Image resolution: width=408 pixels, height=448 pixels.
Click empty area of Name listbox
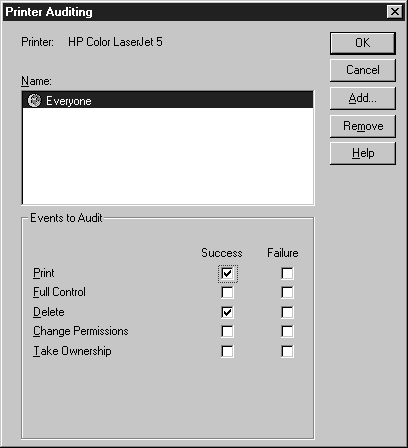coord(168,155)
